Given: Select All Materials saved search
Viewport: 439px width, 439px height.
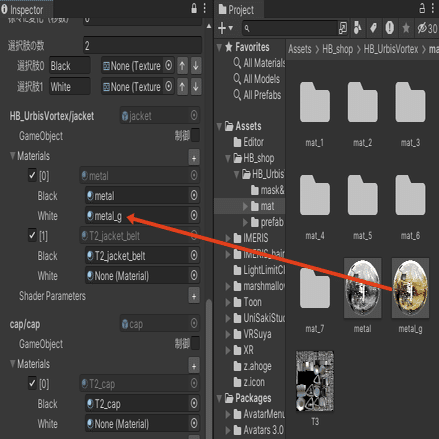Looking at the screenshot, I should pyautogui.click(x=259, y=63).
